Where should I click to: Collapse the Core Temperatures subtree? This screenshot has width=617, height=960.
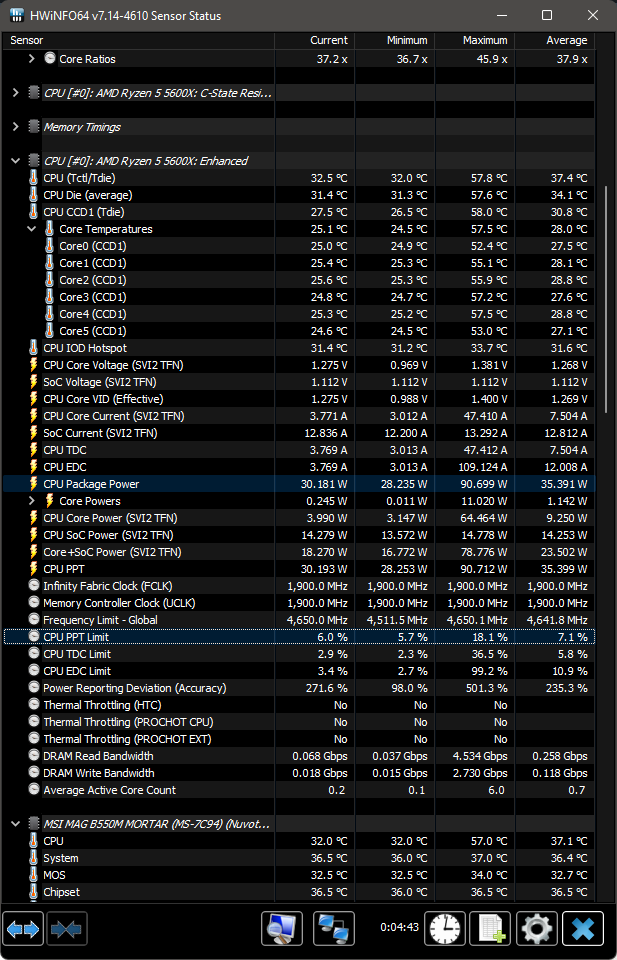32,229
